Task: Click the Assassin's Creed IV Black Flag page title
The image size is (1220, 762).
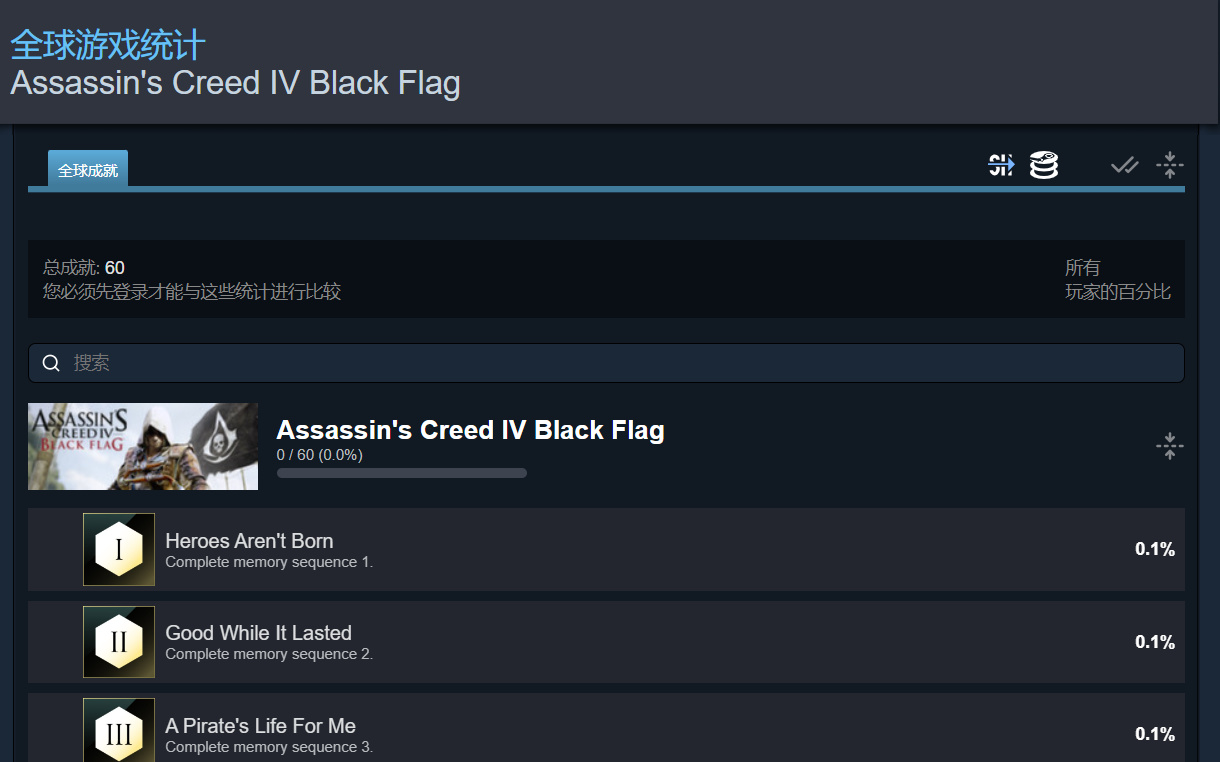Action: pos(236,83)
